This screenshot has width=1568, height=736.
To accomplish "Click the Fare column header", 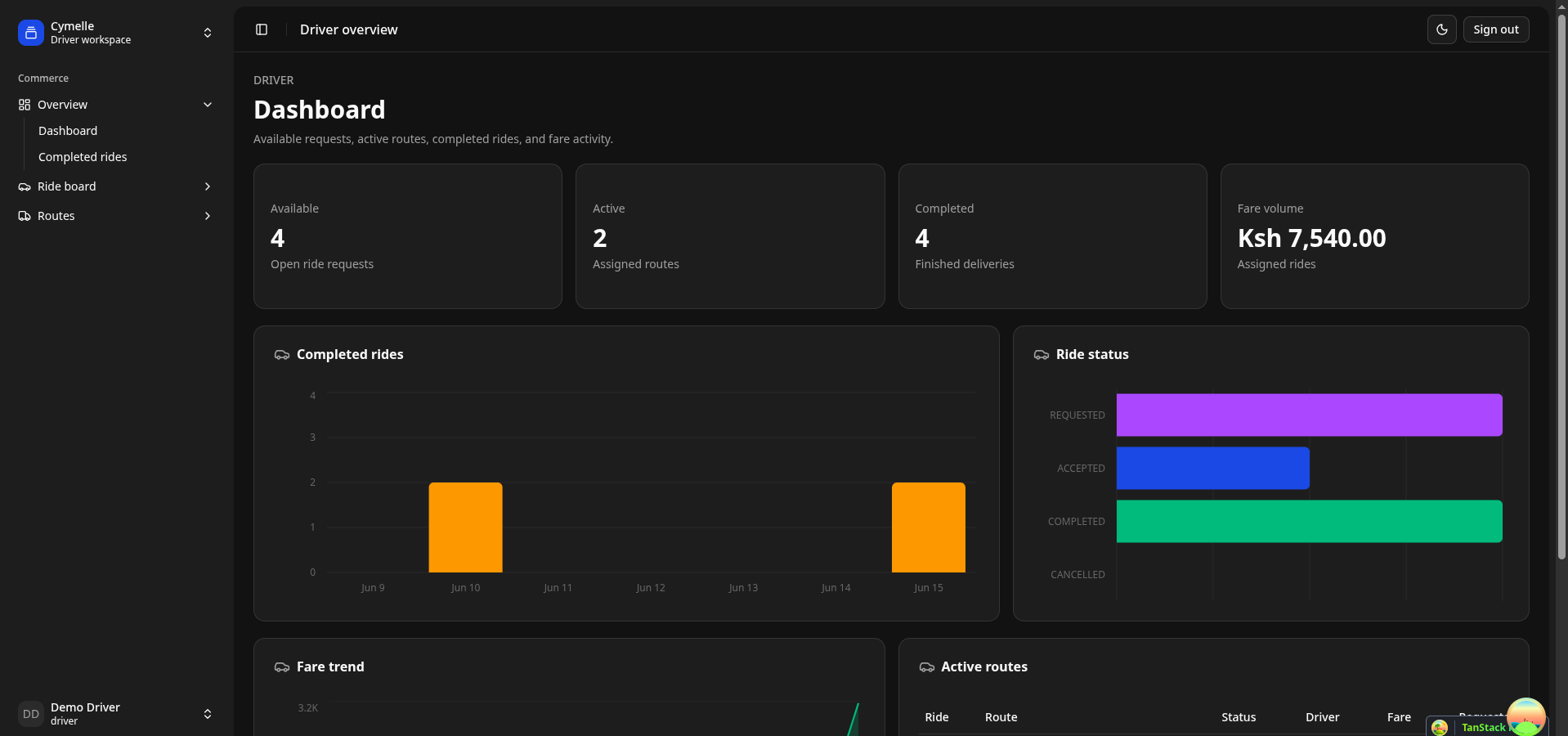I will [1399, 717].
